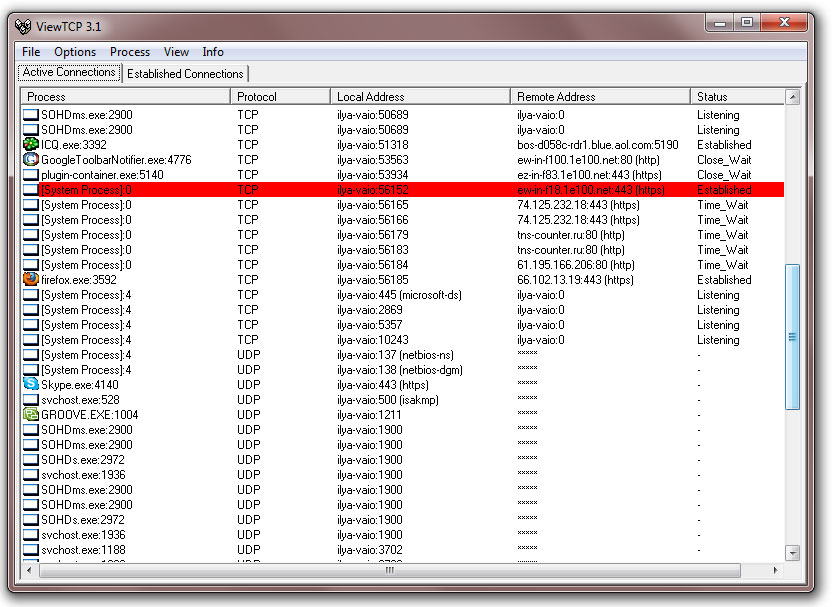Click the ICQ flower icon in process list
Screen dimensions: 832x607
coord(31,144)
